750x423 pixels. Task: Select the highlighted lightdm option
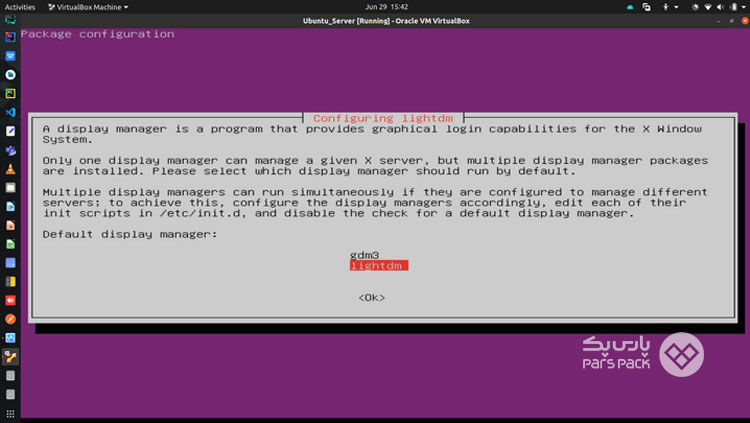(378, 266)
